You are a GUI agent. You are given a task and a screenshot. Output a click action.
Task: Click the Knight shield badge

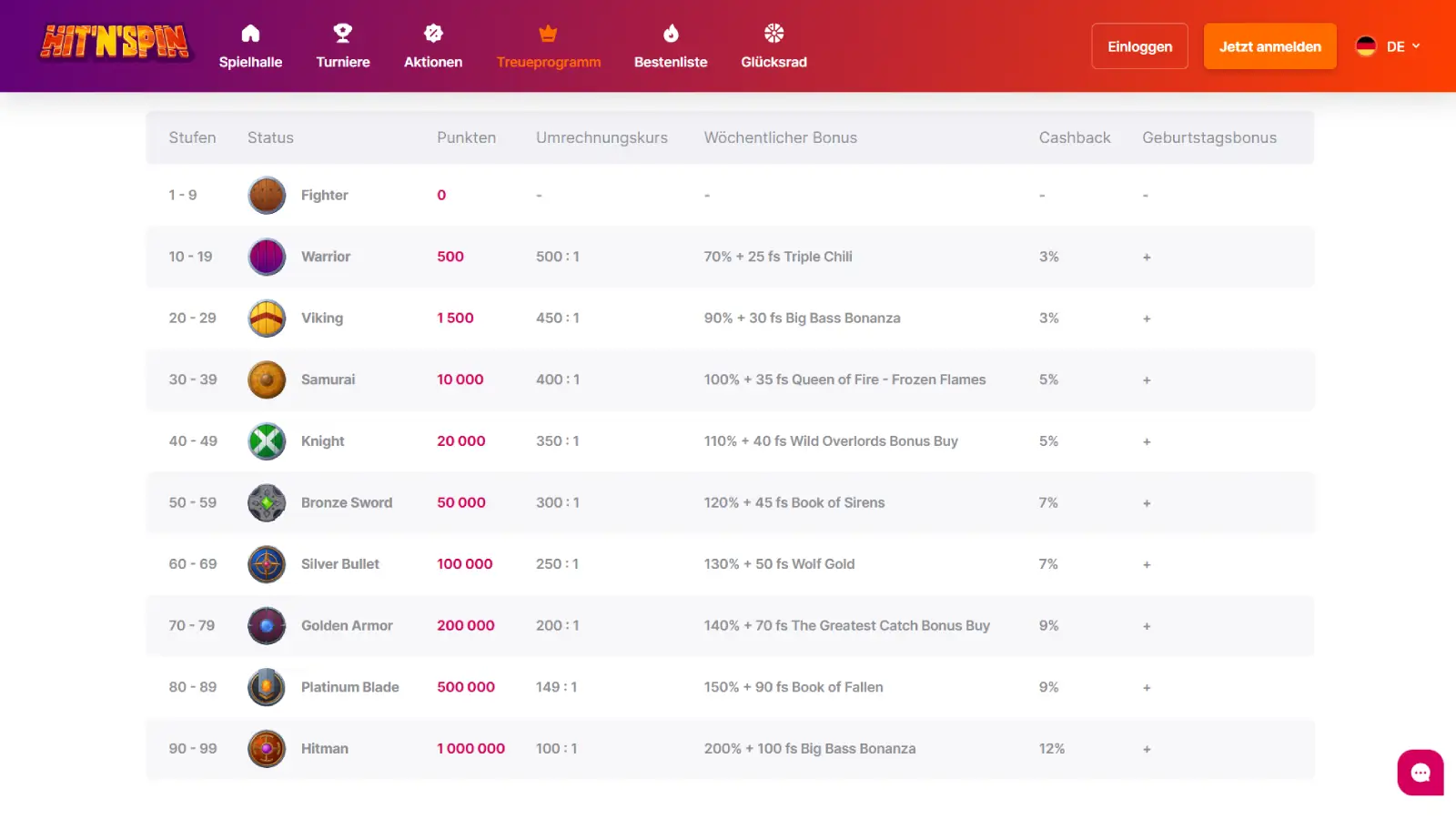(x=267, y=441)
